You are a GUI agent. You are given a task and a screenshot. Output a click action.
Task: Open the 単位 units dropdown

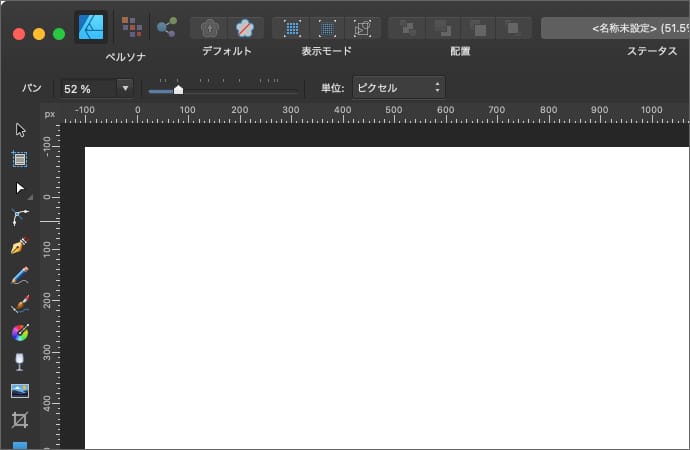click(398, 88)
